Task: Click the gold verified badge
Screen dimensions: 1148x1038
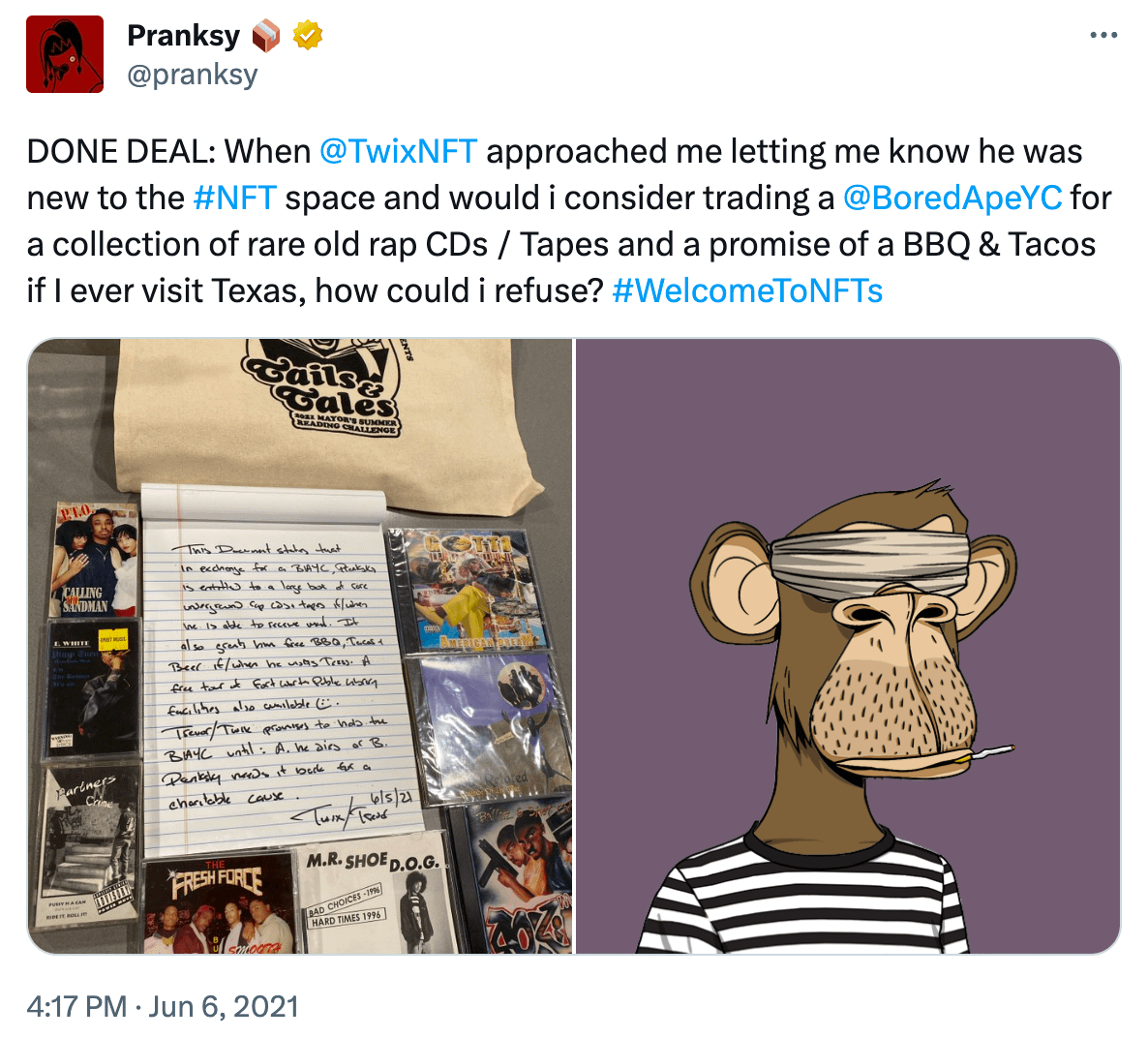Action: 308,36
